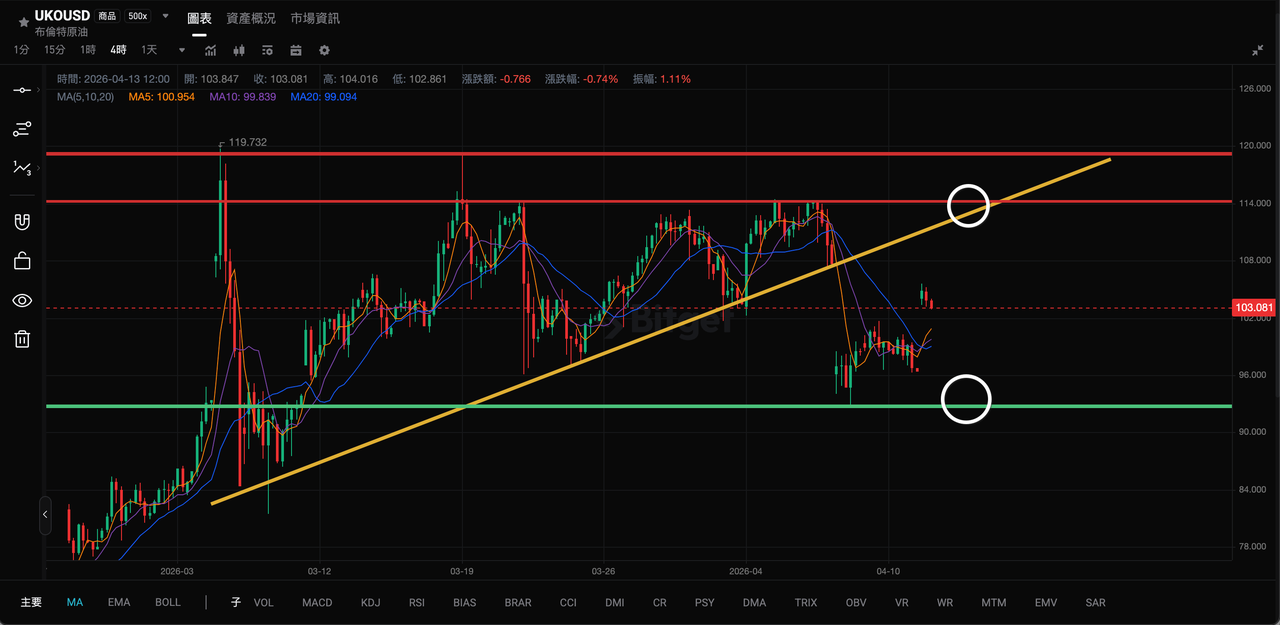Select the magnet drawing tool

(22, 221)
